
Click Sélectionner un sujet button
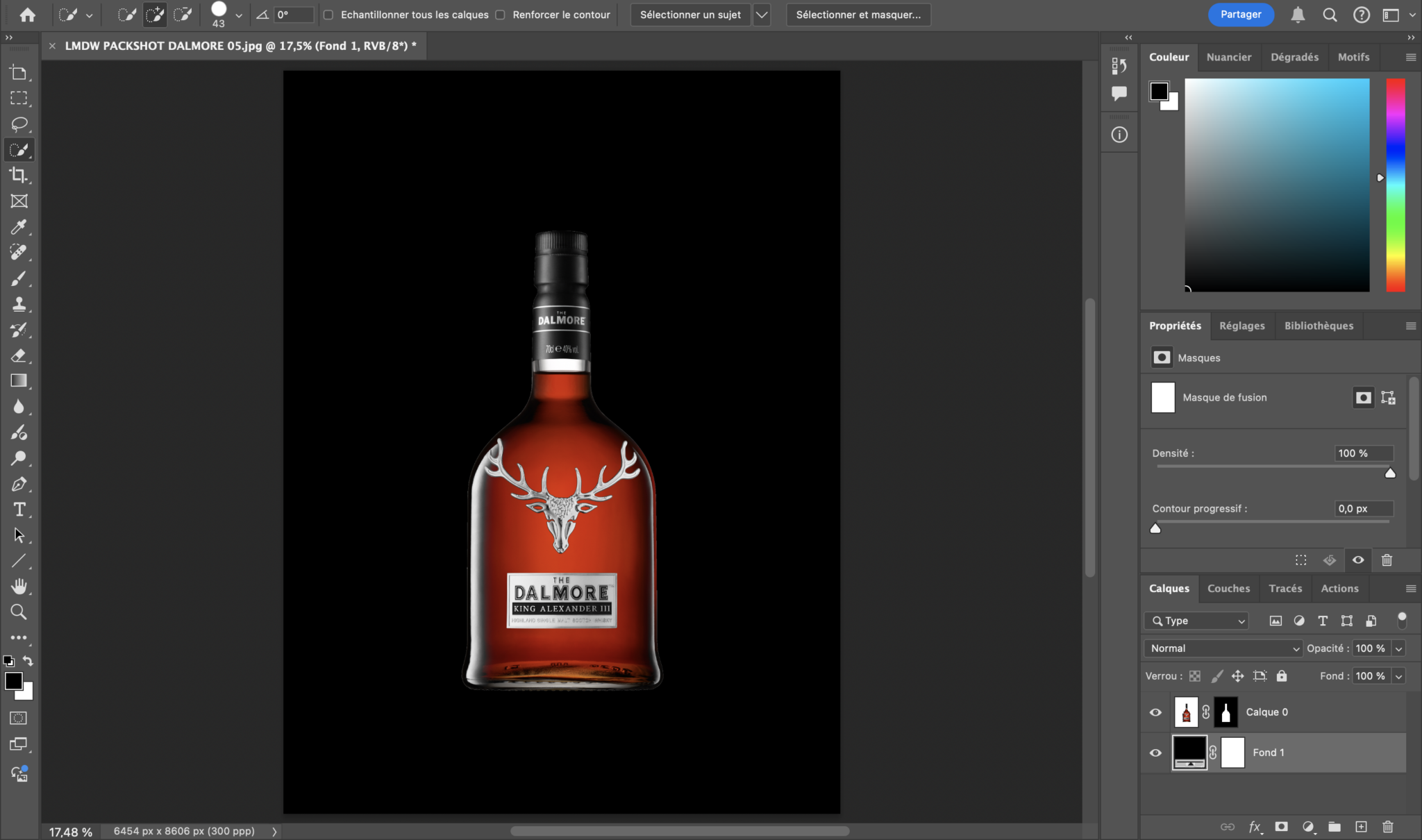(x=690, y=15)
